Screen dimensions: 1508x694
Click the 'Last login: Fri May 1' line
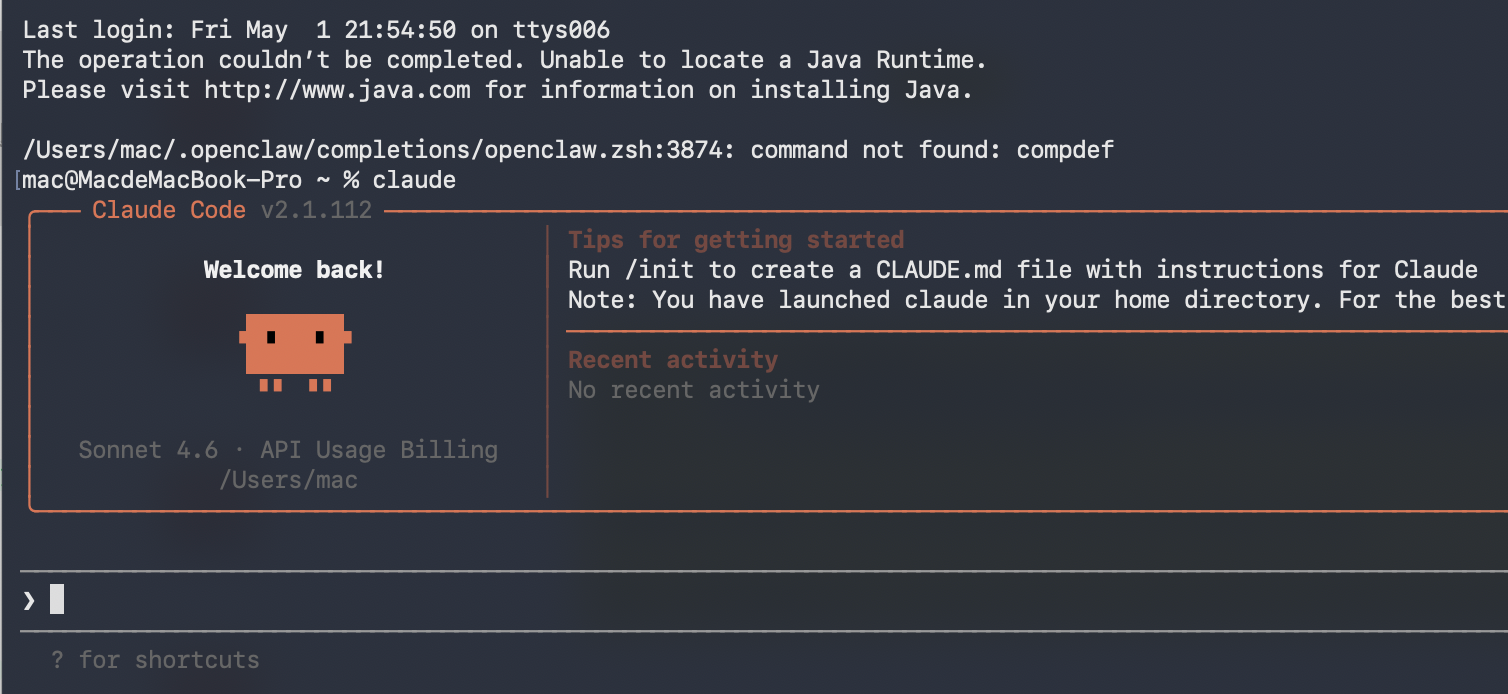[316, 30]
